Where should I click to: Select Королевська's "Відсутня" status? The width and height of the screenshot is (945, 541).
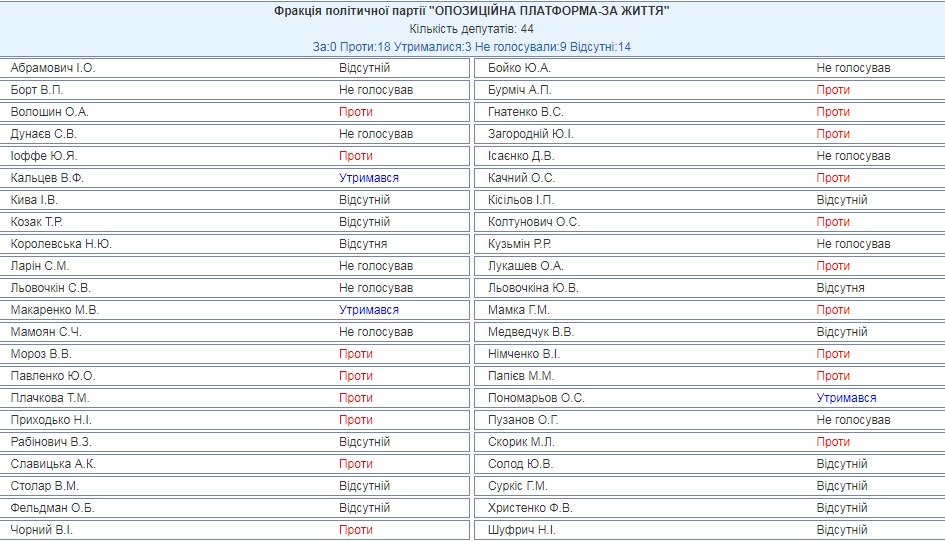pos(363,244)
